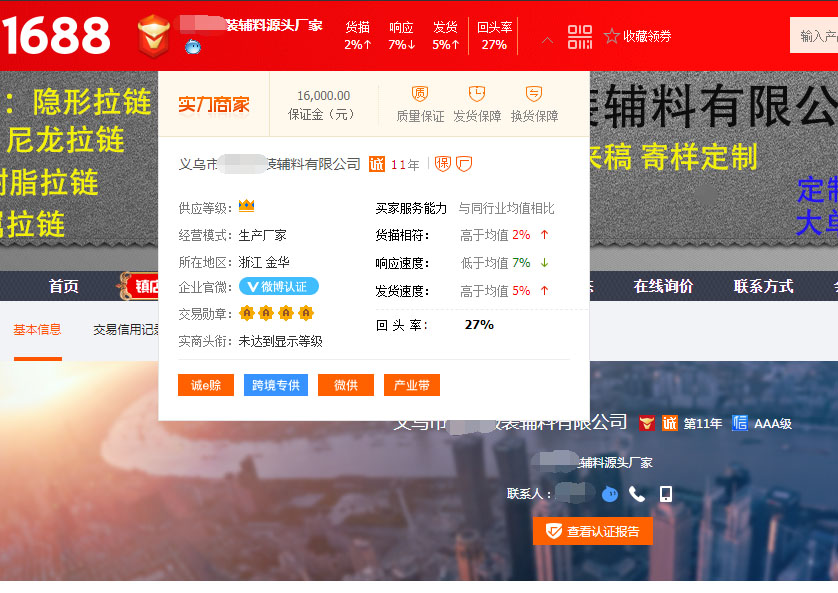The height and width of the screenshot is (593, 838).
Task: Click 查看认证报告 button
Action: point(593,531)
